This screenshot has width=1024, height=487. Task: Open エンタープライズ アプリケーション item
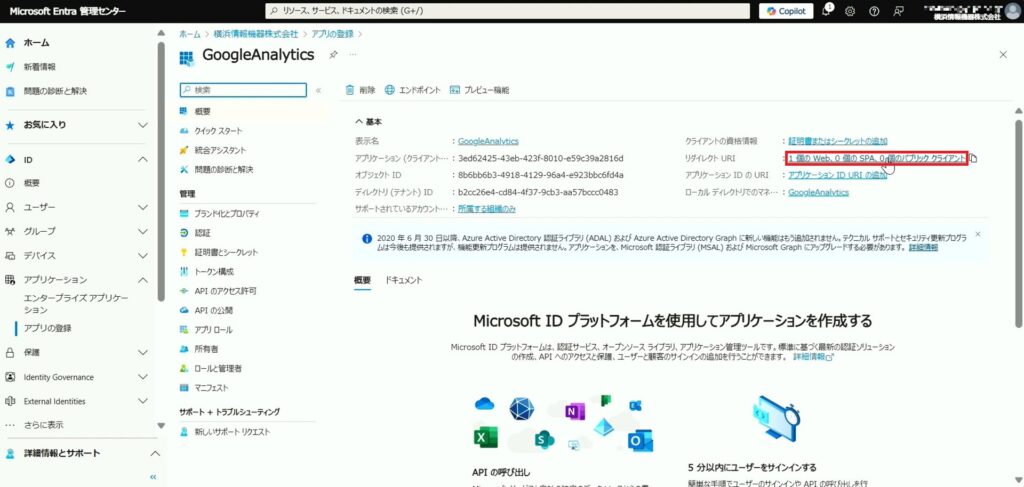pyautogui.click(x=76, y=304)
